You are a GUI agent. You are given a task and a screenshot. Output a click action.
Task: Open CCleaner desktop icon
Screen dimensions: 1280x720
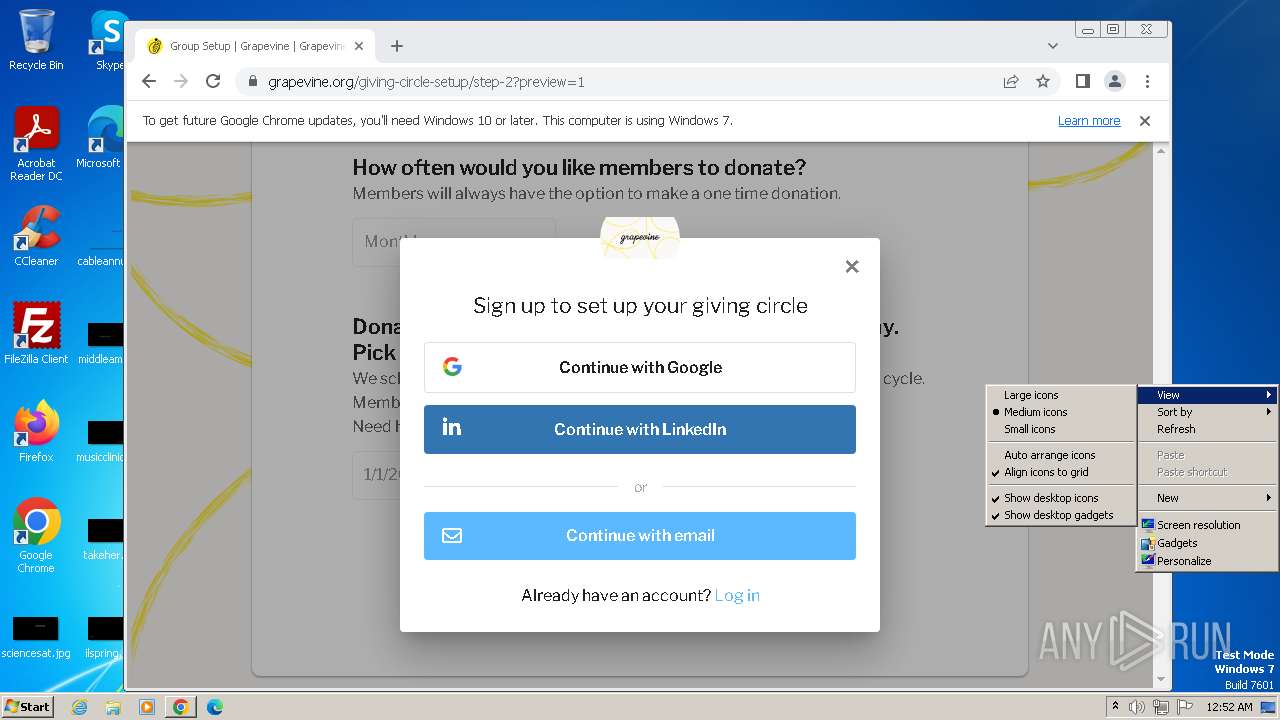[x=36, y=236]
